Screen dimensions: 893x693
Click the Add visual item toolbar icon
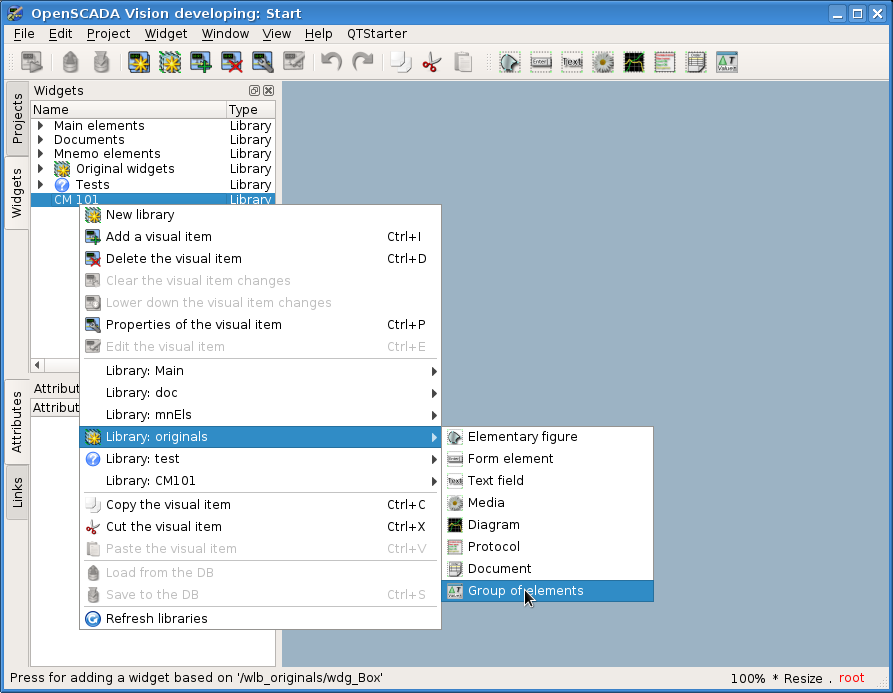200,62
